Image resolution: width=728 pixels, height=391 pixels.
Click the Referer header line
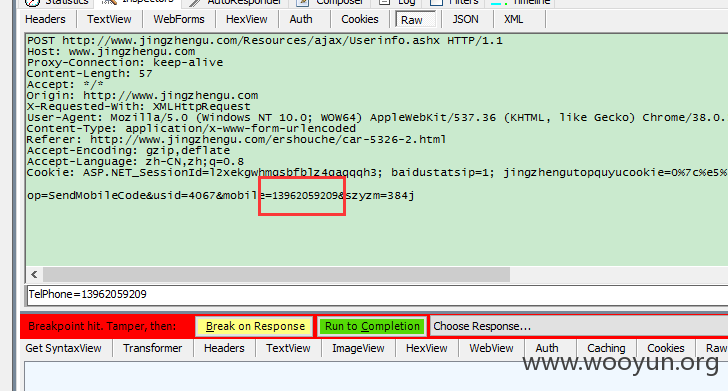coord(236,140)
